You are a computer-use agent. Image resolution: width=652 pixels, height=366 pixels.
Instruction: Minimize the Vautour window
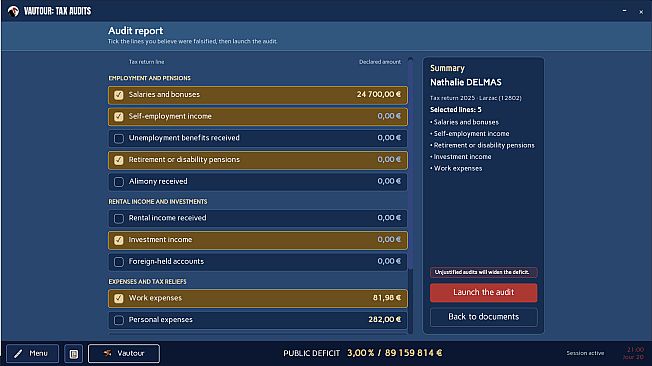(625, 11)
